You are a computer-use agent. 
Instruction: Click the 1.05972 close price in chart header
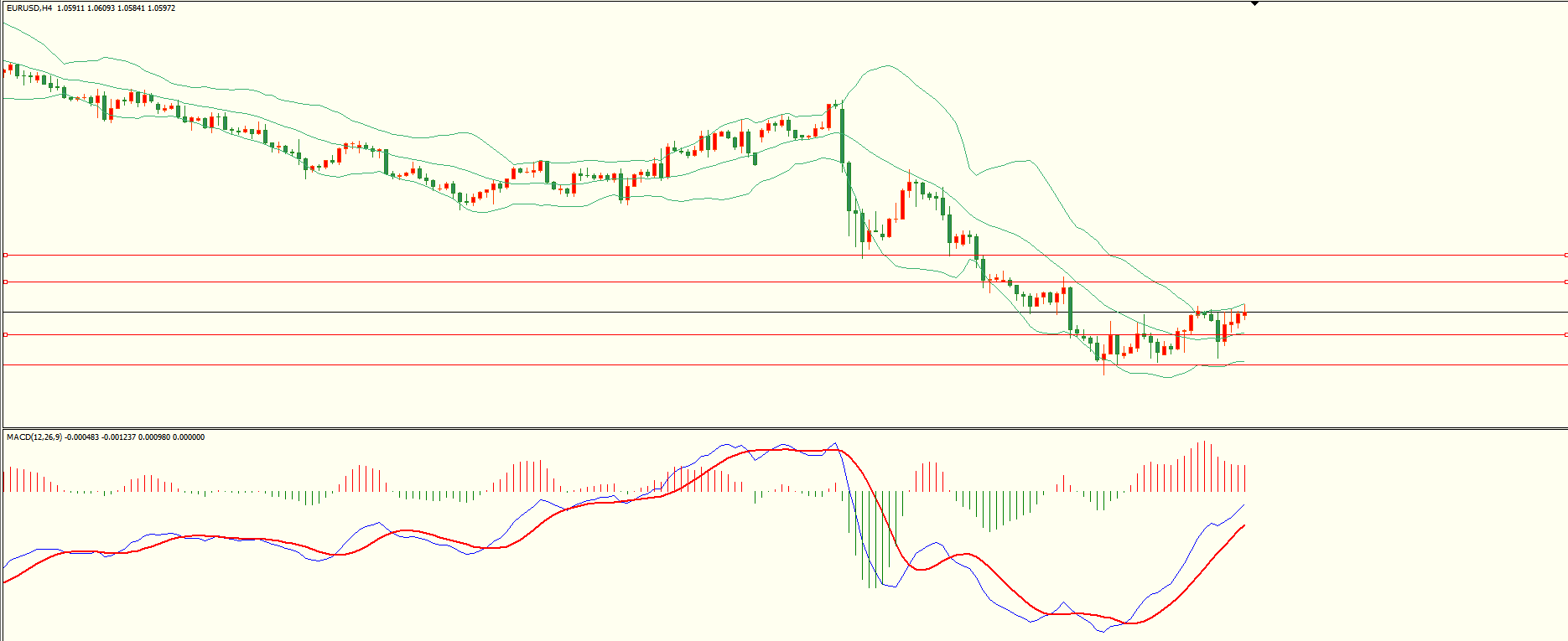pos(162,8)
